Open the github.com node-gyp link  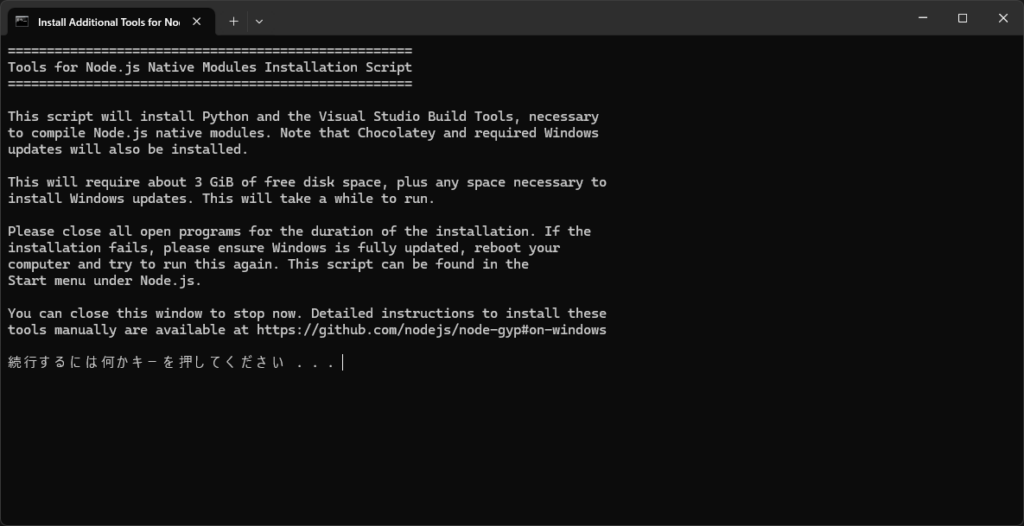[431, 330]
